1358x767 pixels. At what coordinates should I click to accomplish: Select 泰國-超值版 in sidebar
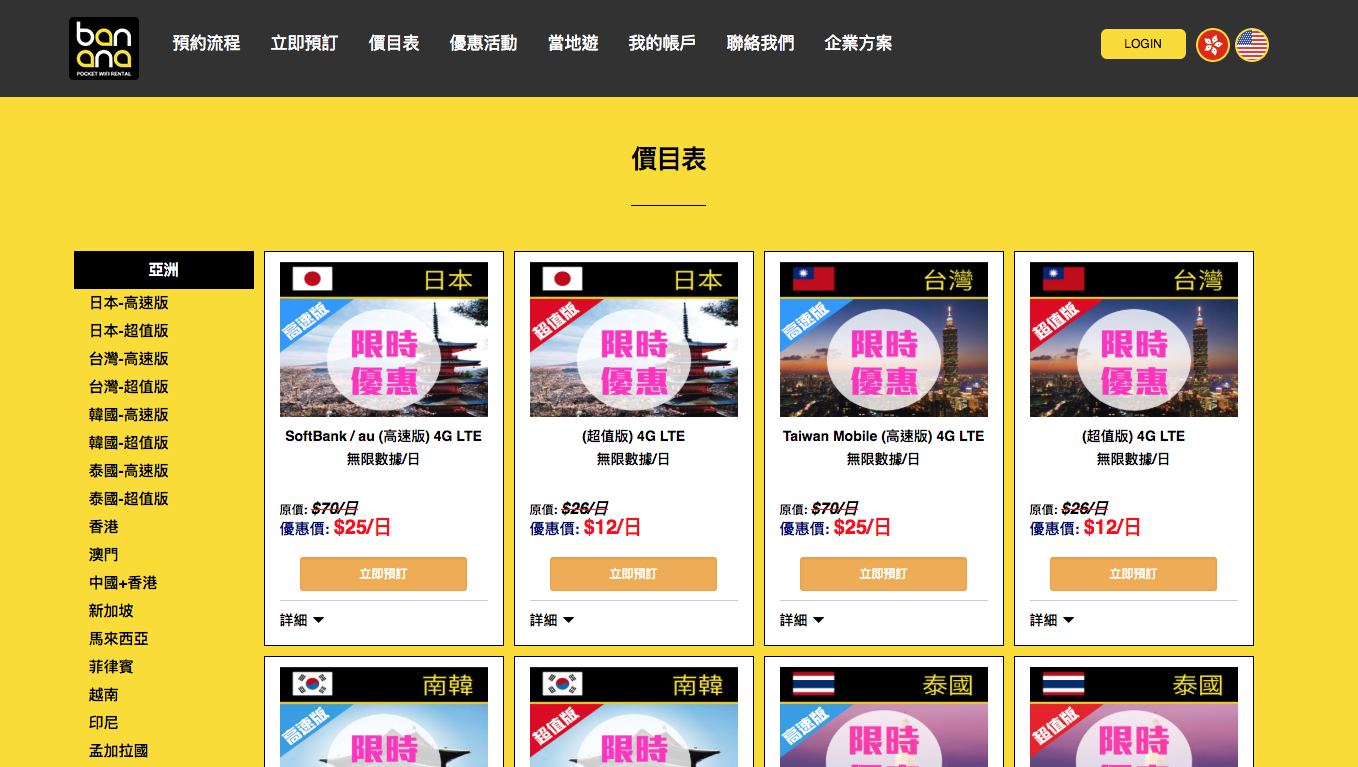(x=129, y=499)
